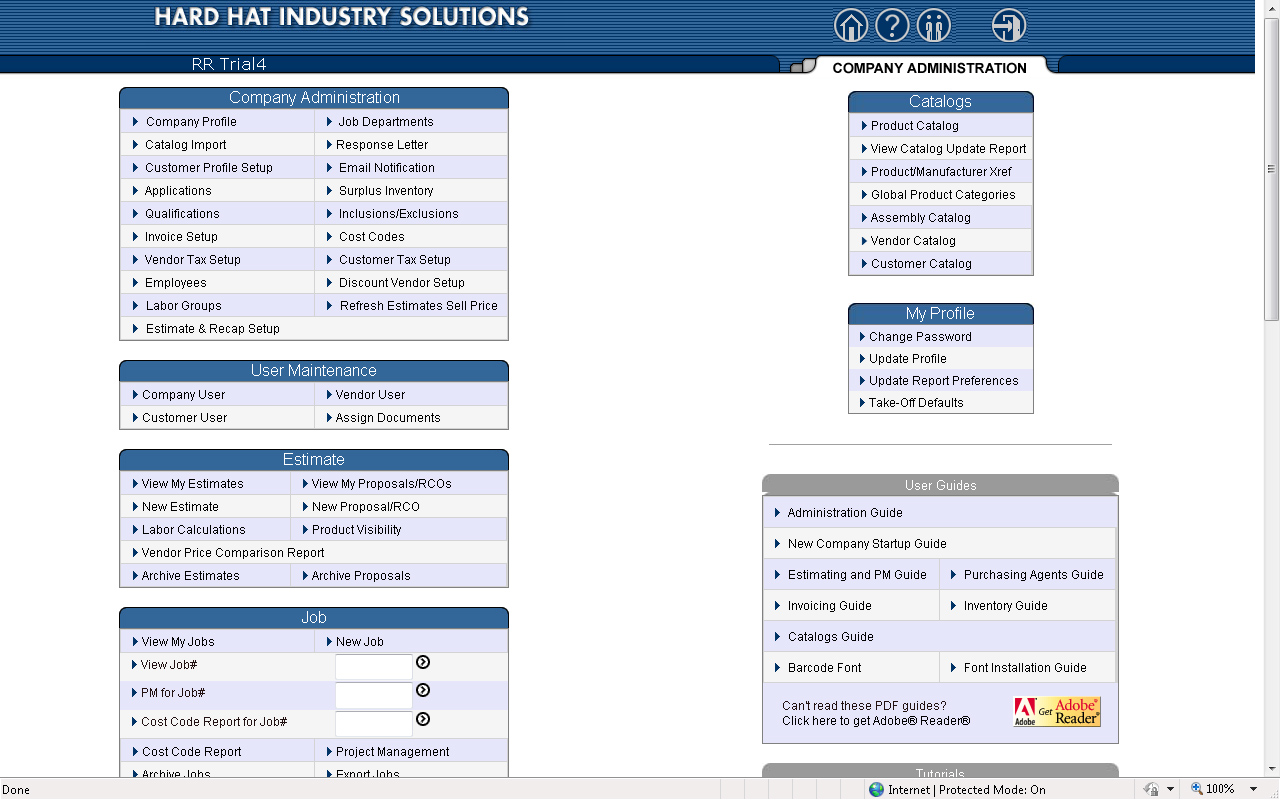Screen dimensions: 1280x800
Task: Open Labor Calculations
Action: [x=194, y=530]
